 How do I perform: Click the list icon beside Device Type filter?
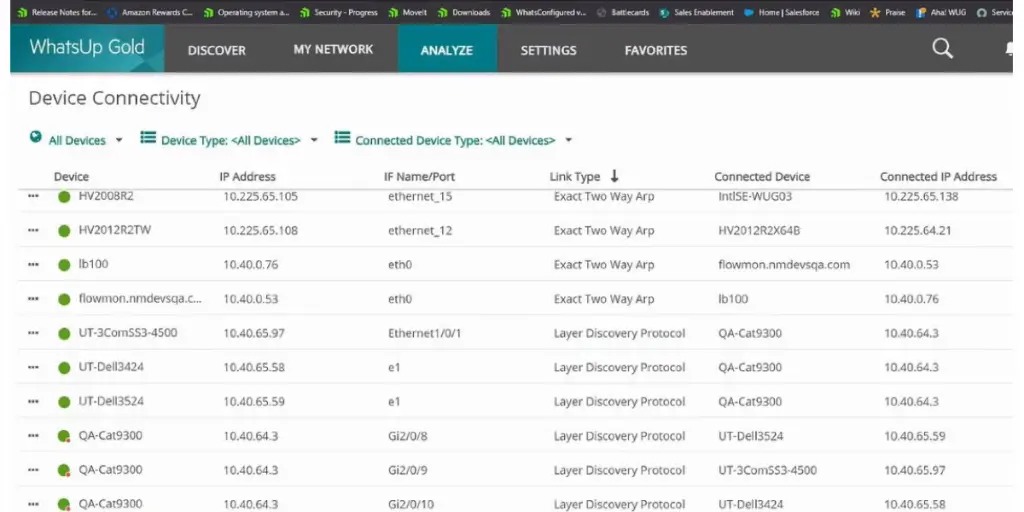[x=148, y=138]
